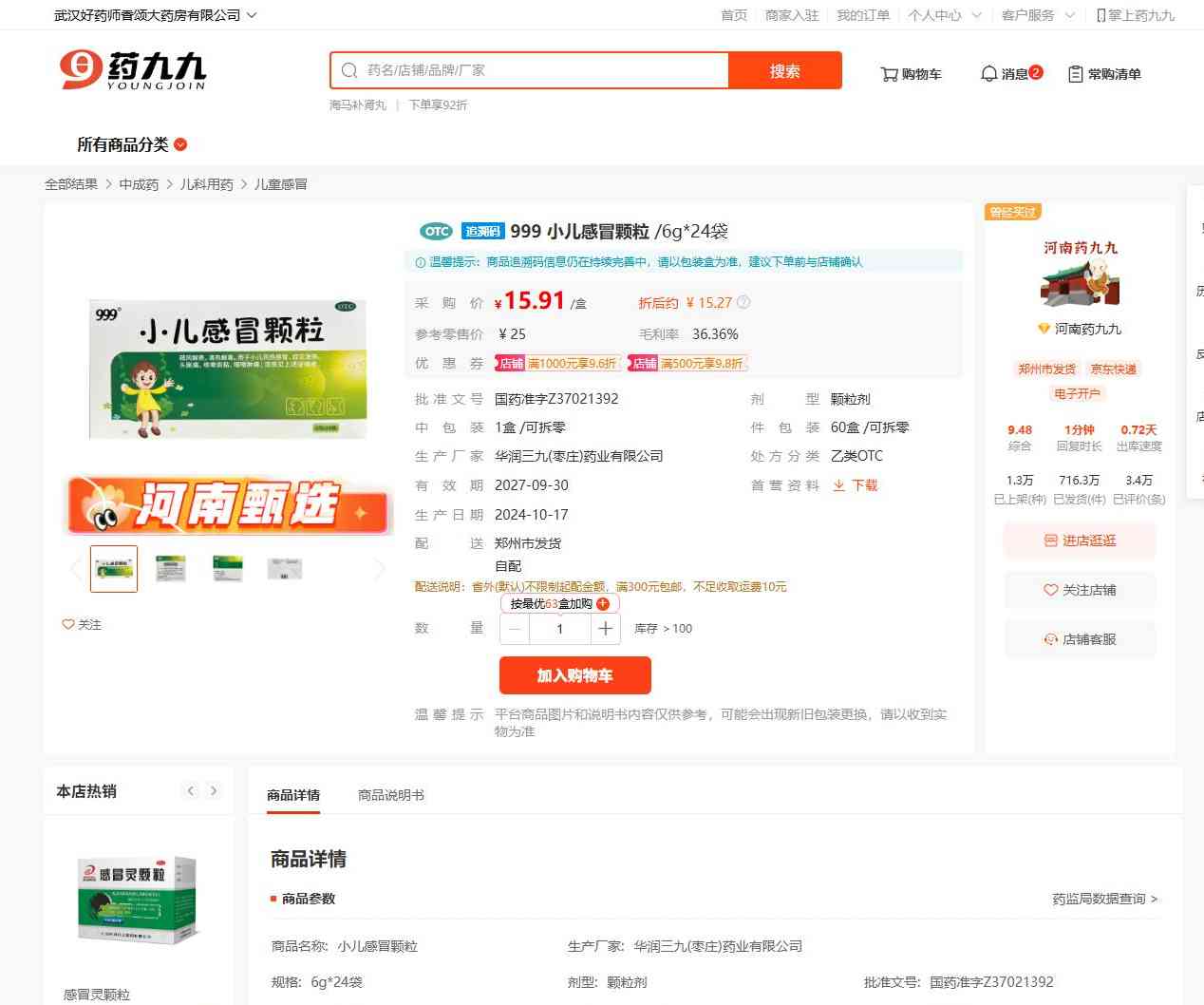The height and width of the screenshot is (1005, 1204).
Task: Switch to the product instructions tab
Action: click(x=390, y=795)
